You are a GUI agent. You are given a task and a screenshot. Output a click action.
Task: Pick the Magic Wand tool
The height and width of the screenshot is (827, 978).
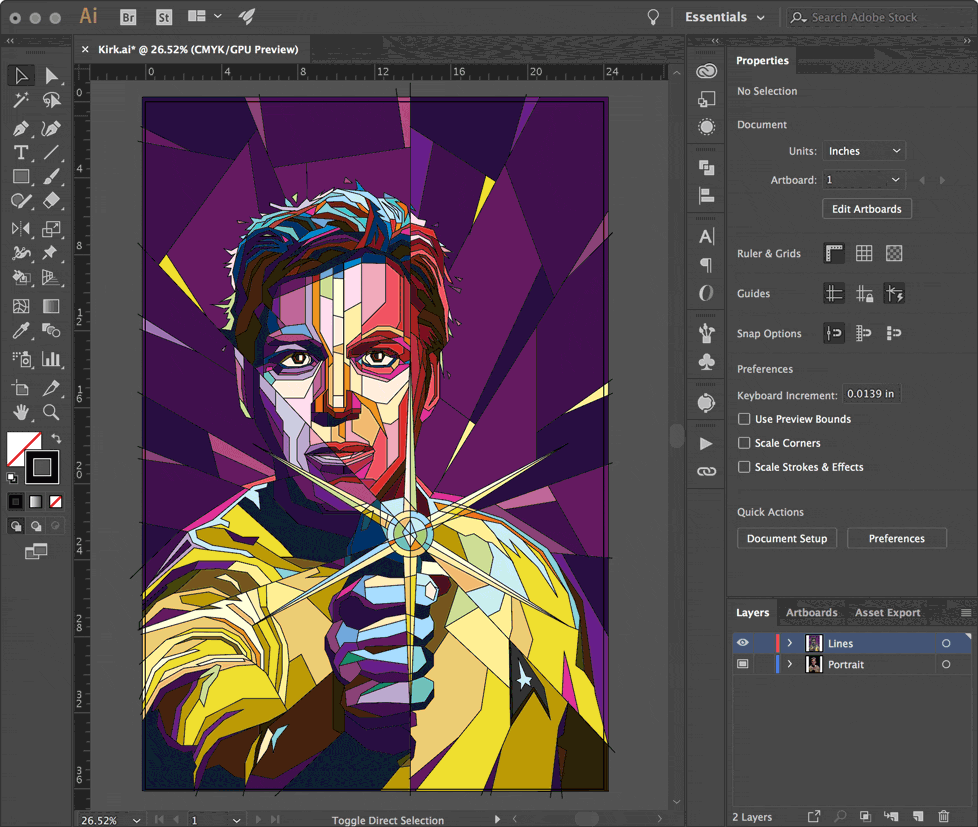point(20,101)
